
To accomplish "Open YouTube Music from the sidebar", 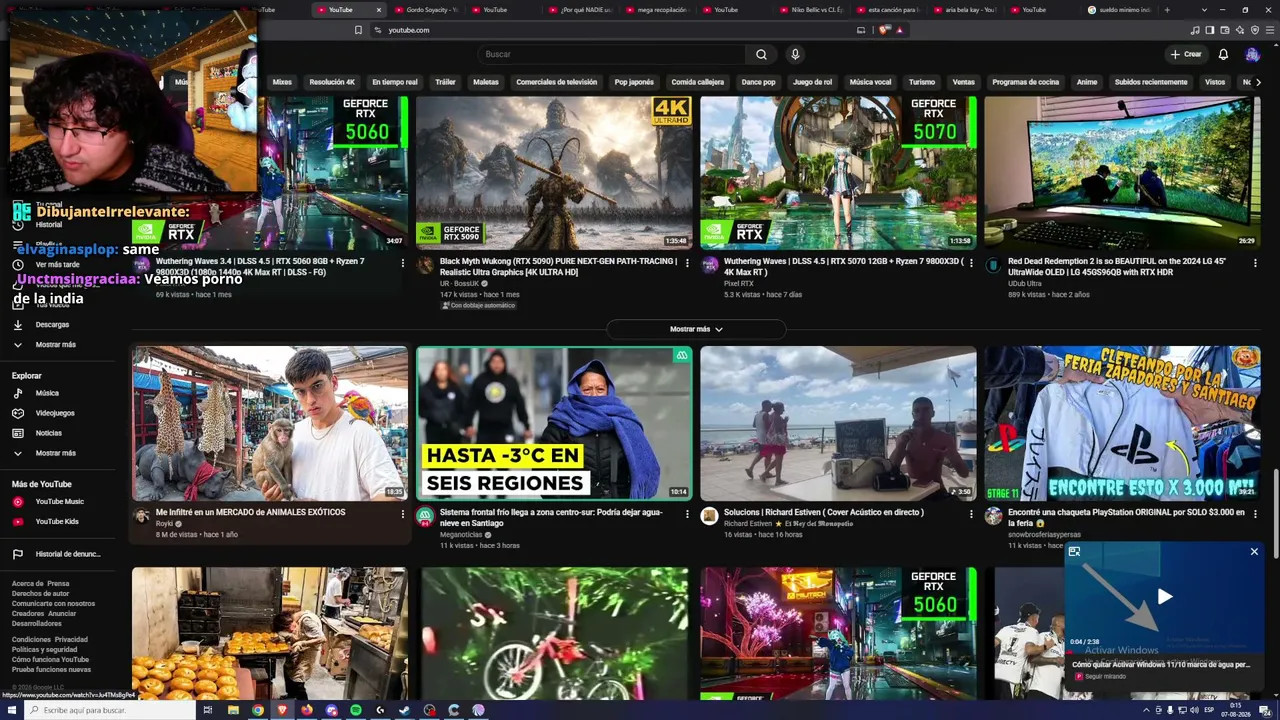I will pyautogui.click(x=59, y=502).
